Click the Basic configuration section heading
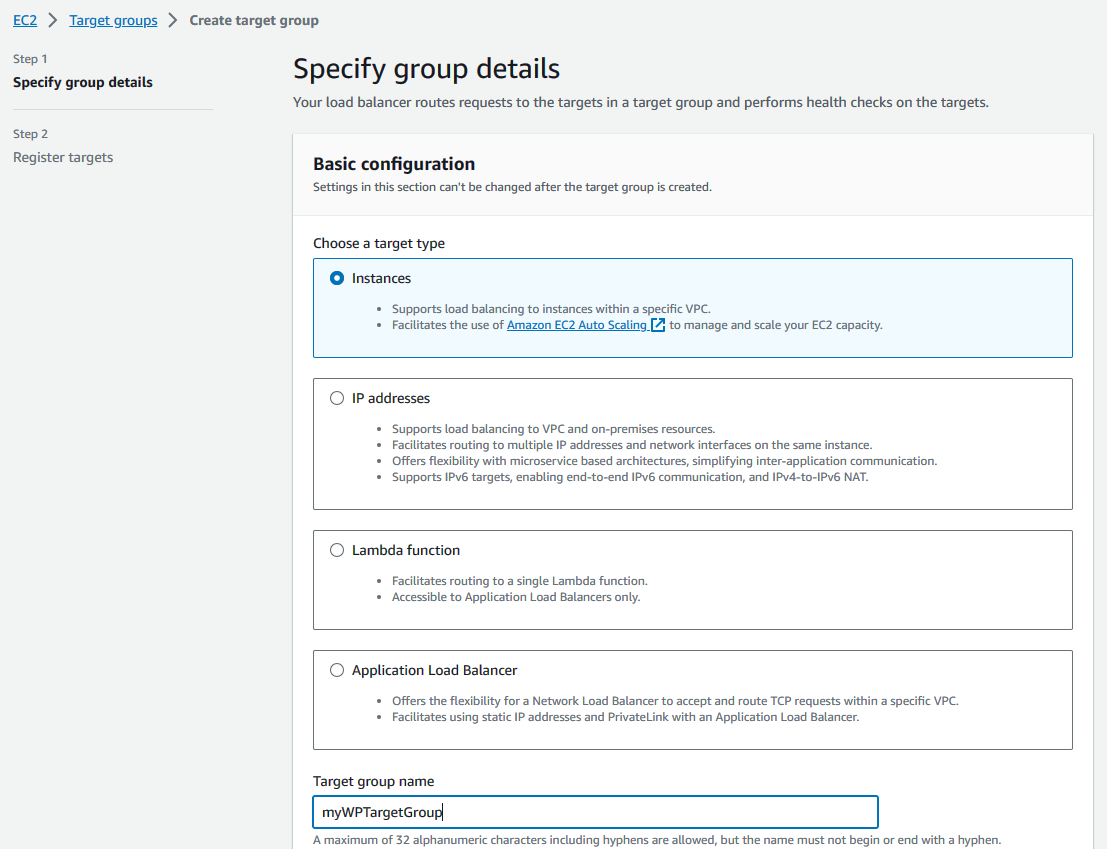 (394, 164)
